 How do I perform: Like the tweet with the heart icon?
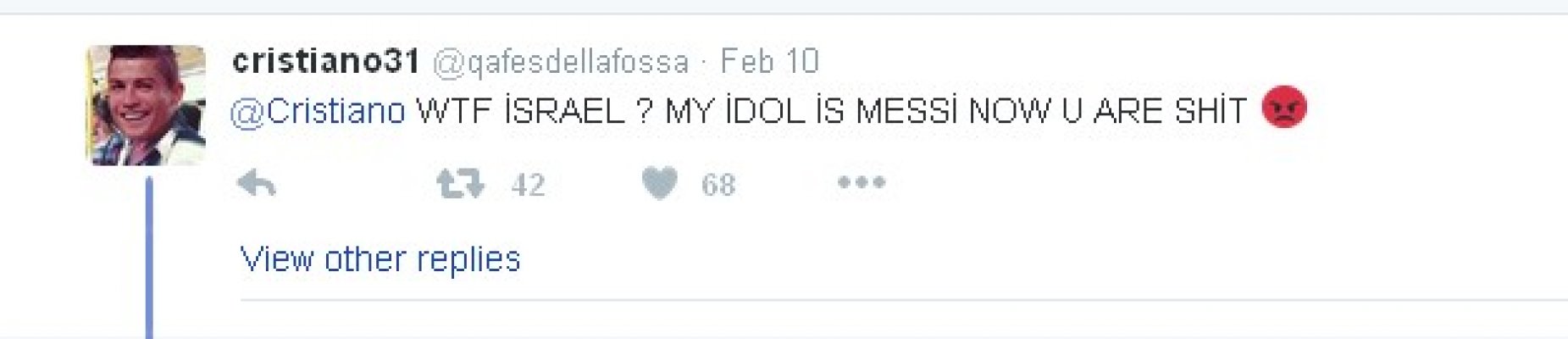tap(660, 183)
